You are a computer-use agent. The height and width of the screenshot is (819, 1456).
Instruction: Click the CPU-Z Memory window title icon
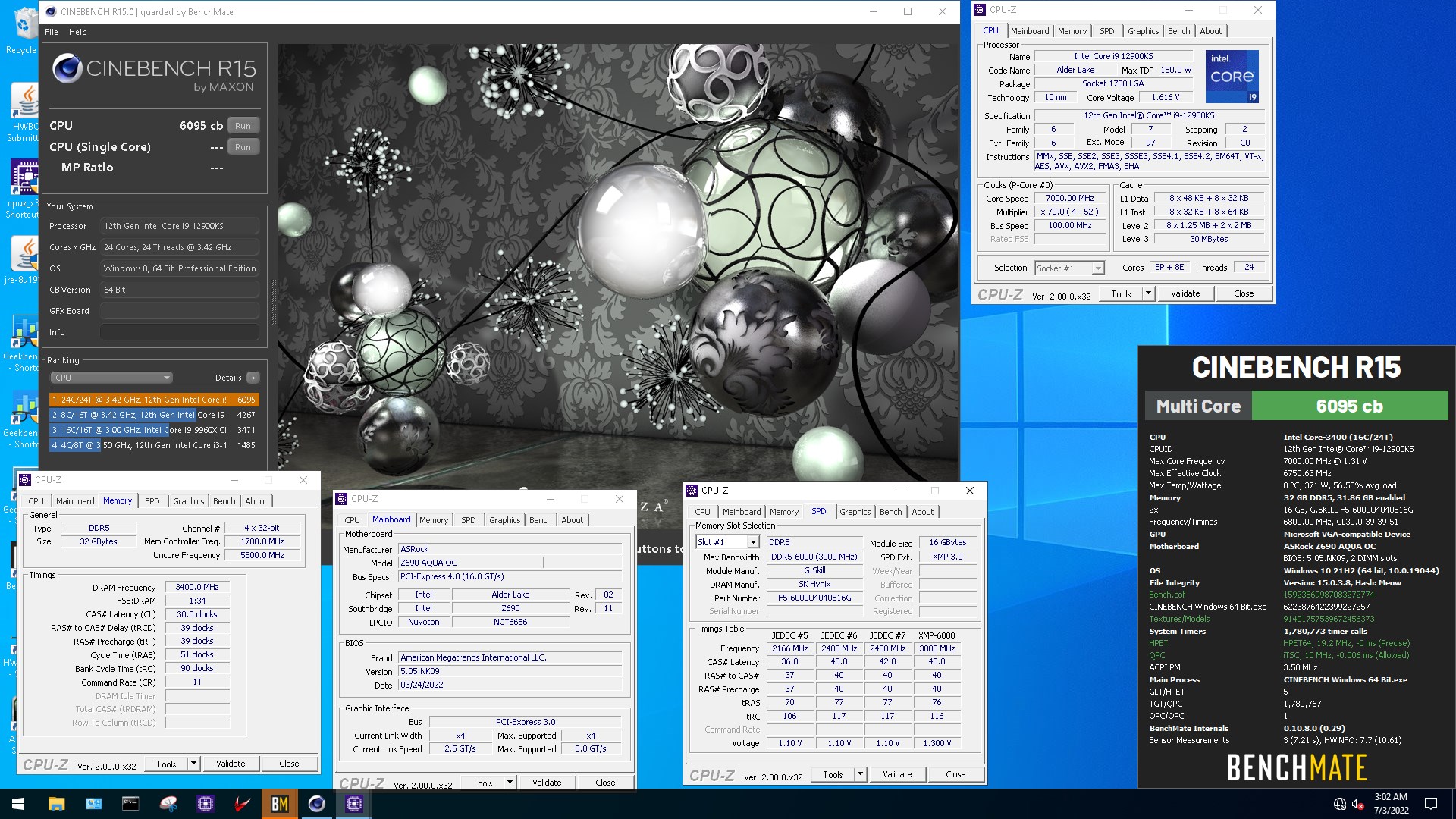tap(25, 480)
